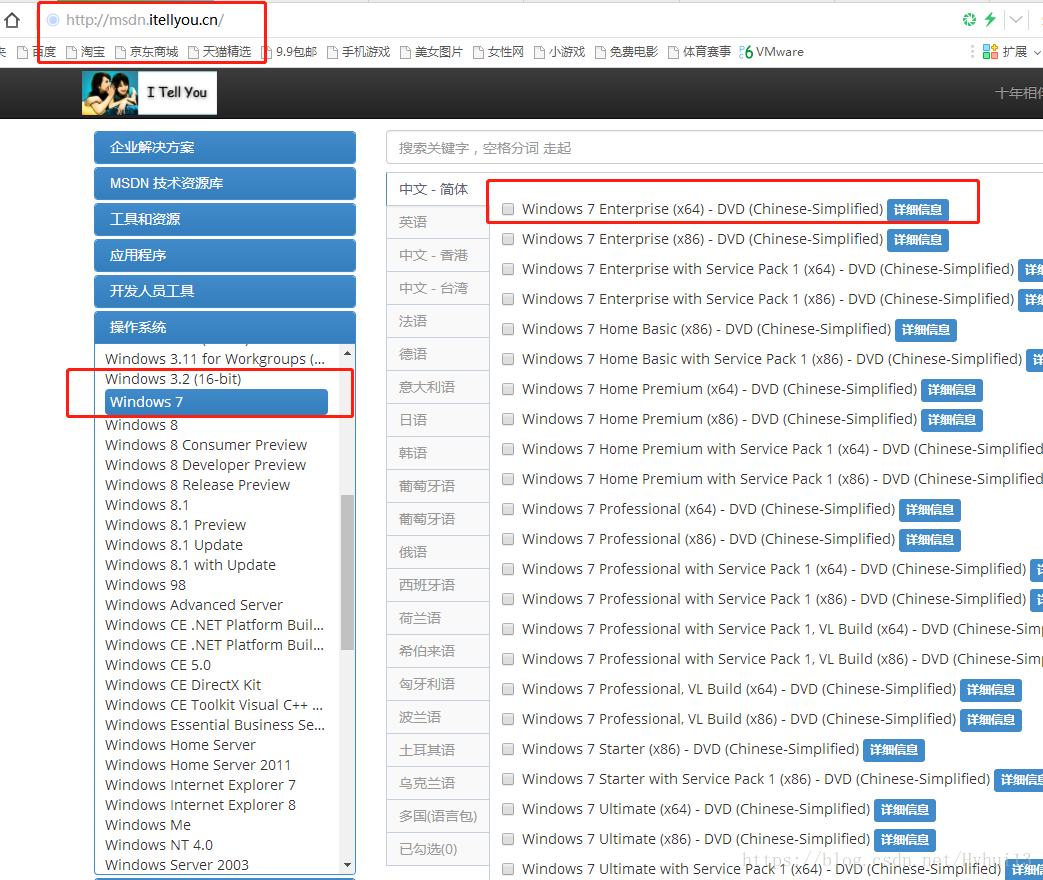The height and width of the screenshot is (880, 1043).
Task: Expand the MSDN 技术资源库 section
Action: click(x=225, y=183)
